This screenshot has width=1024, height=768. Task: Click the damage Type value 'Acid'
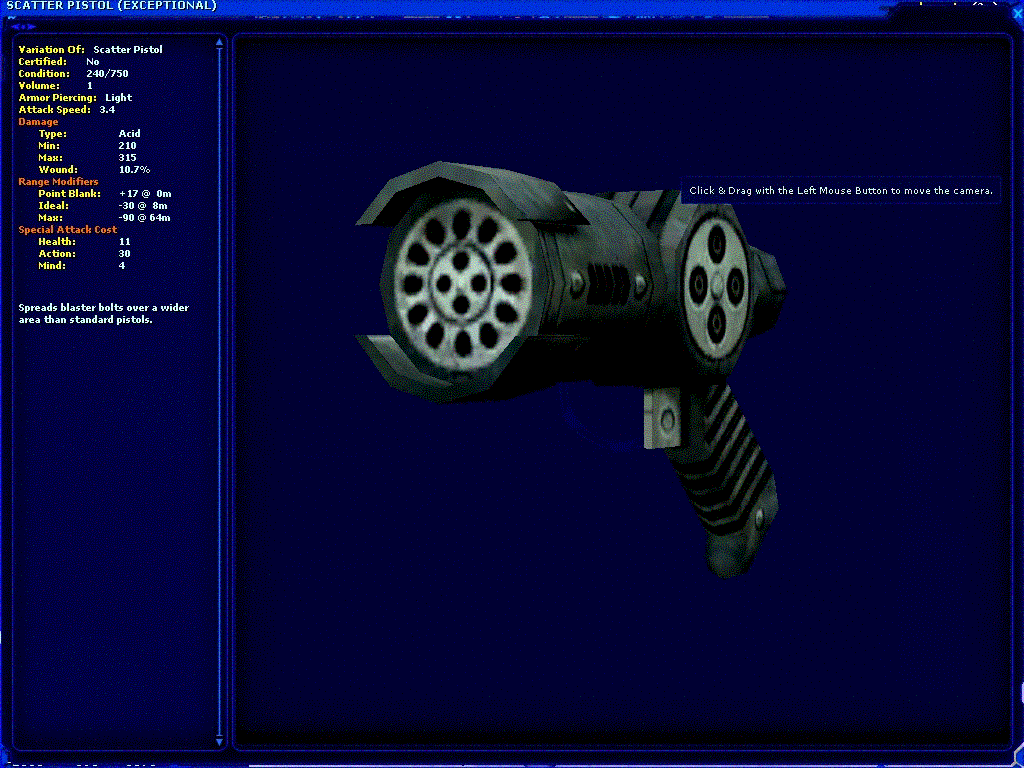pyautogui.click(x=129, y=133)
